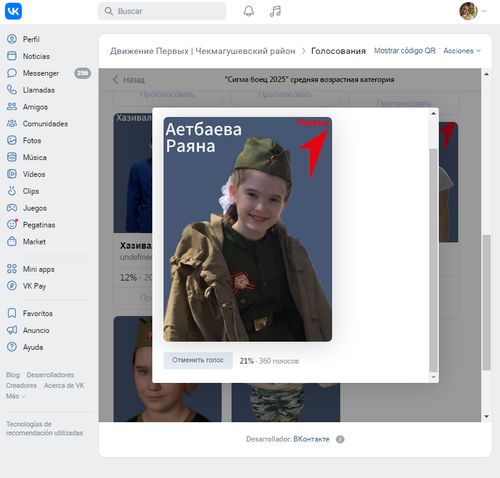Click the Pegatinas smiley icon
Viewport: 500px width, 478px height.
12,225
